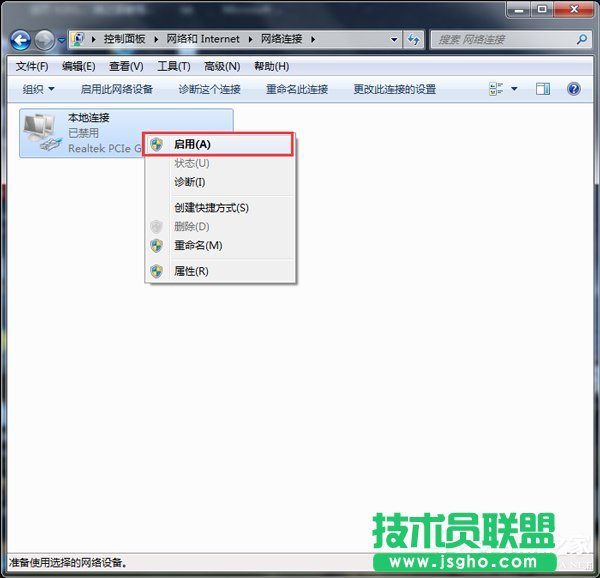
Task: Go back with the blue Back arrow
Action: [x=20, y=40]
